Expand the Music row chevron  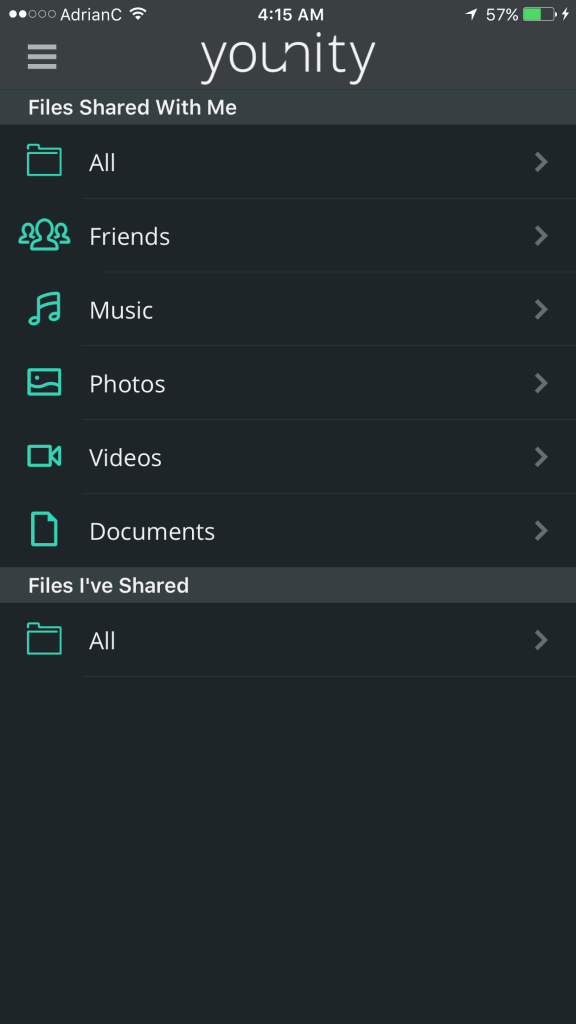(x=541, y=310)
